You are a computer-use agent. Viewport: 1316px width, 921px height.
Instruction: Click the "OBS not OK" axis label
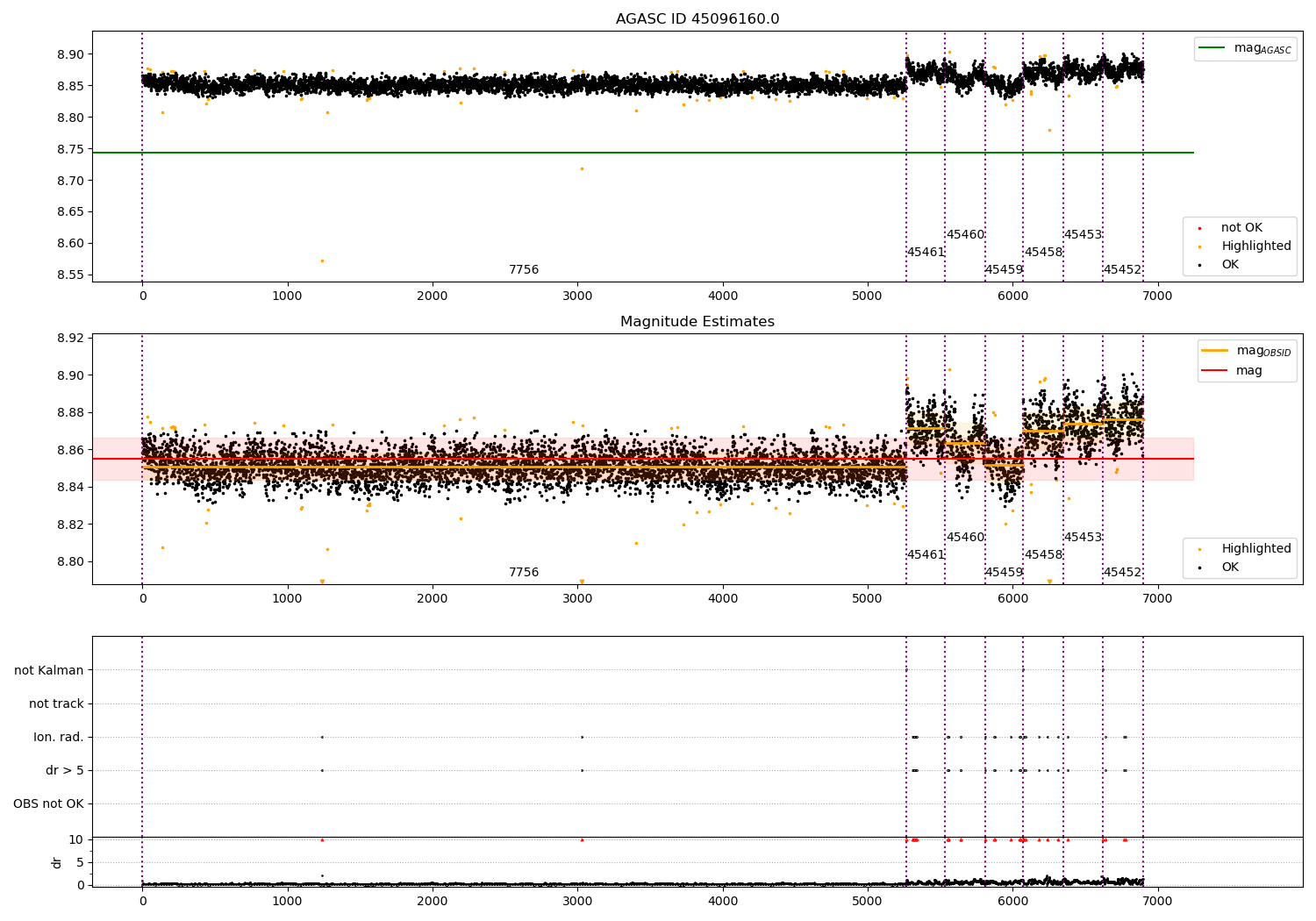click(x=48, y=803)
